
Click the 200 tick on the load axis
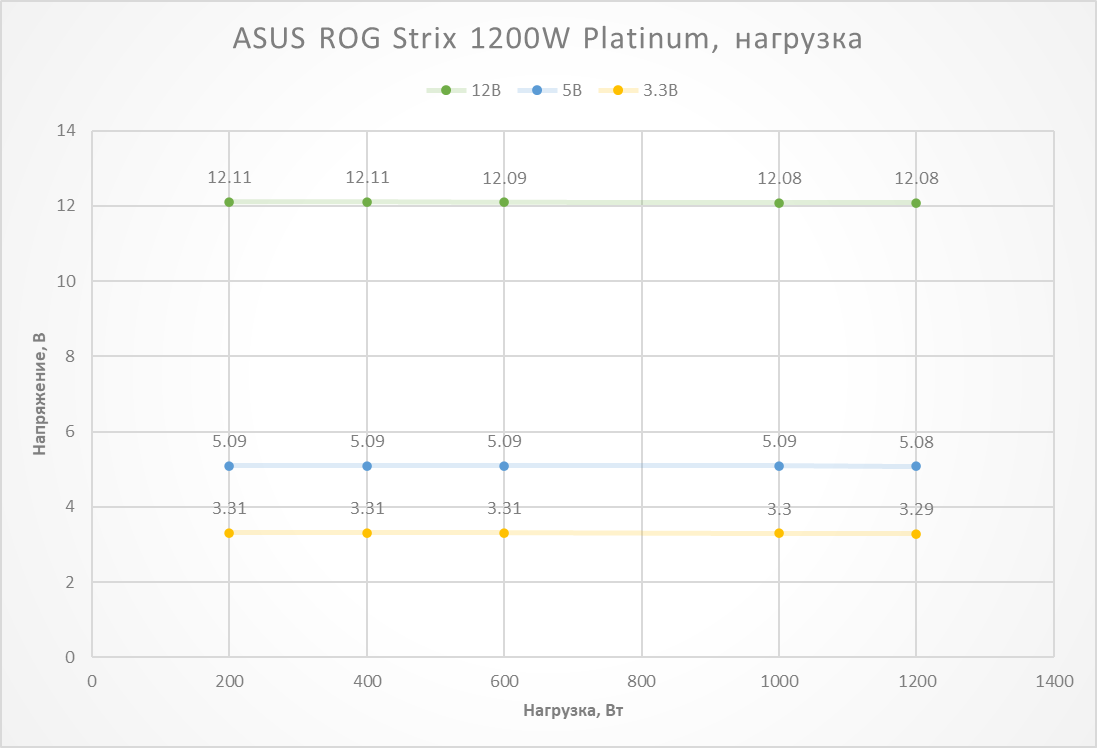(229, 682)
